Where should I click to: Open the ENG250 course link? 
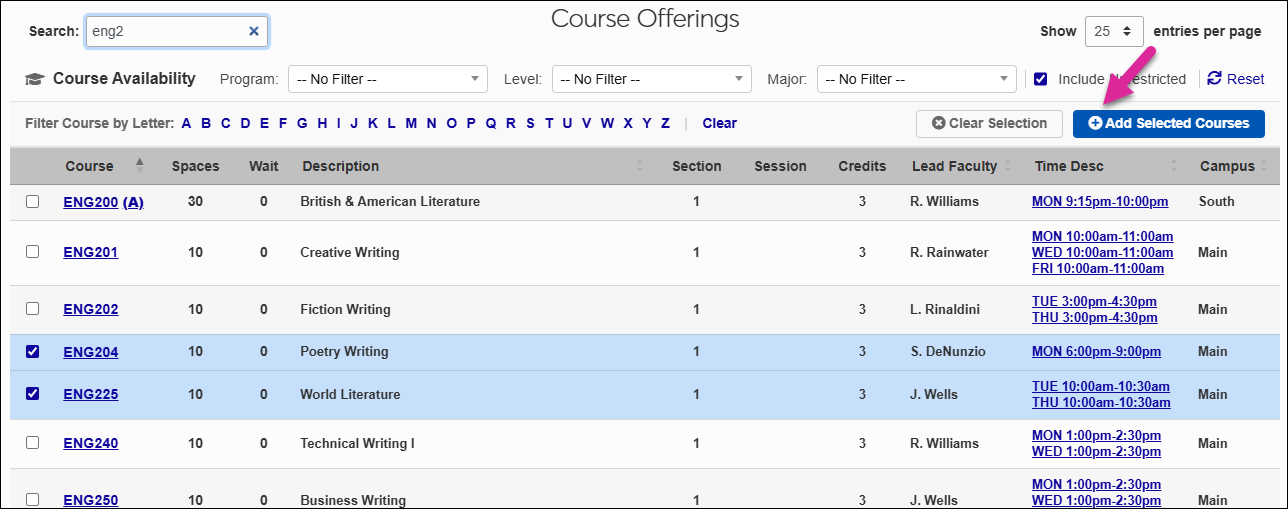tap(90, 500)
